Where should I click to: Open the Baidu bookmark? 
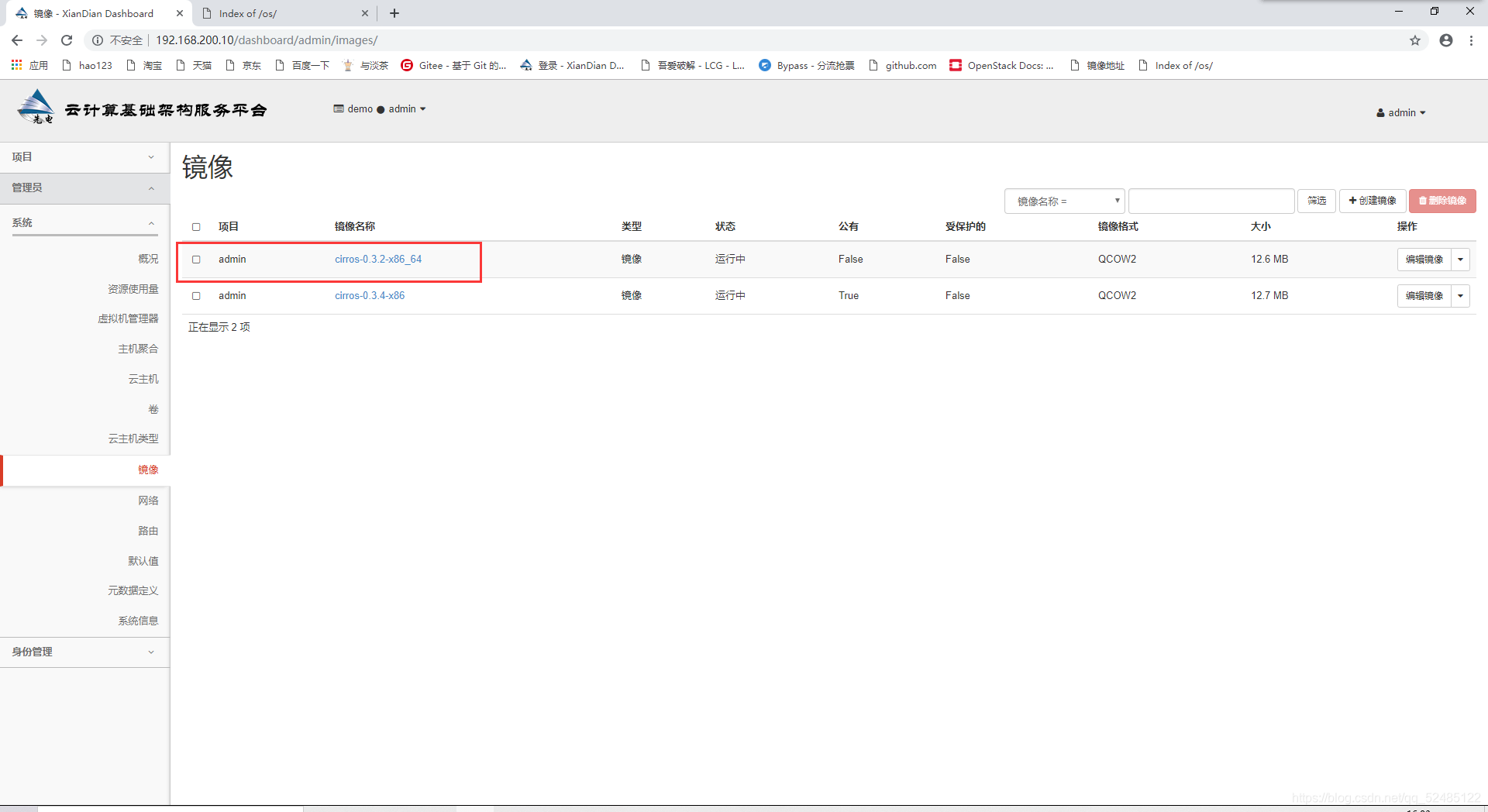click(x=302, y=65)
